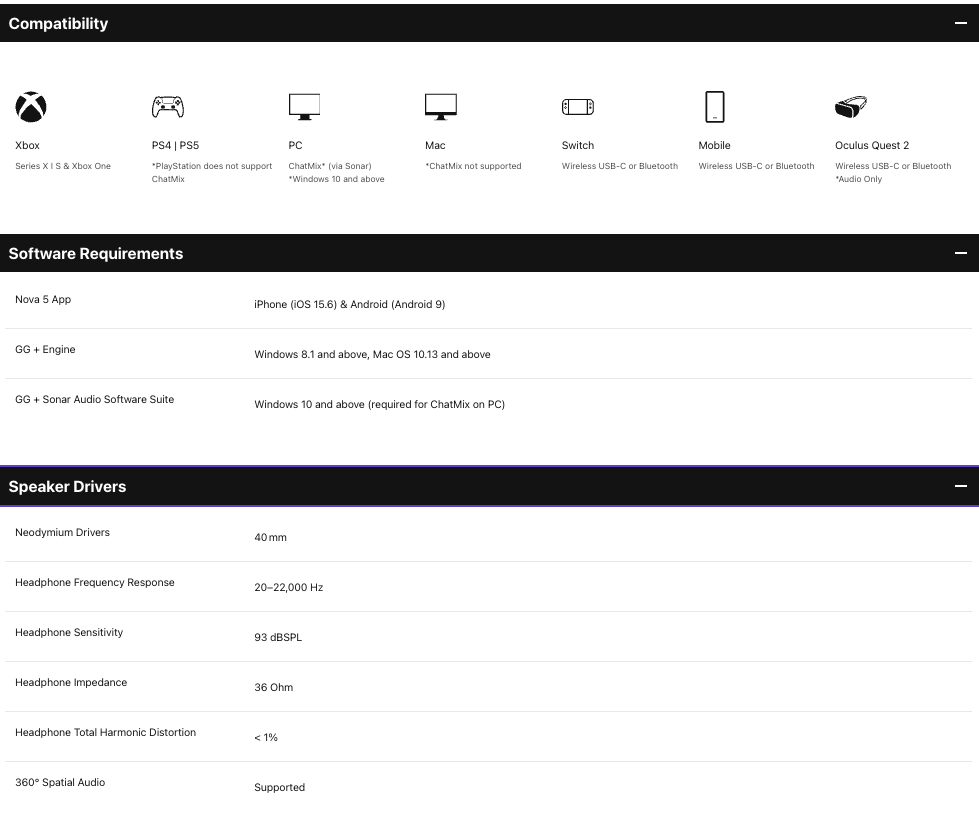Collapse the Compatibility section with minus icon
The width and height of the screenshot is (979, 814).
960,23
